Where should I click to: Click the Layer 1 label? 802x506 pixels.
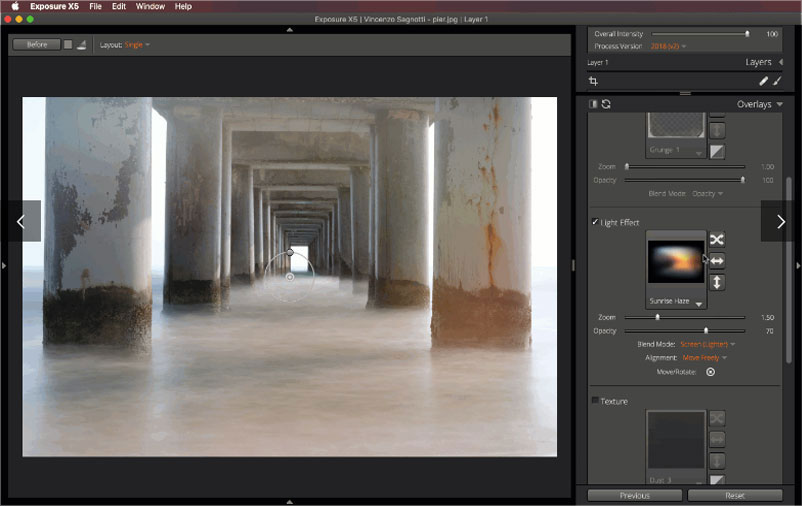[x=597, y=62]
